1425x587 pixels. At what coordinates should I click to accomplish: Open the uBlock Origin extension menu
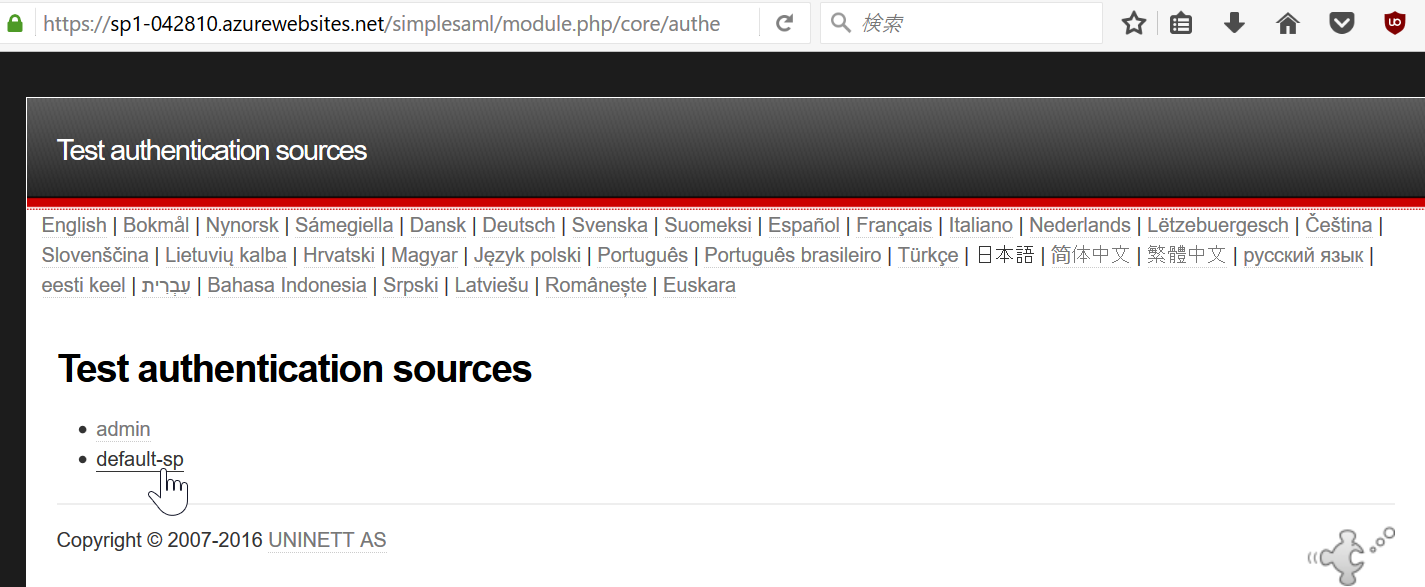[x=1394, y=22]
